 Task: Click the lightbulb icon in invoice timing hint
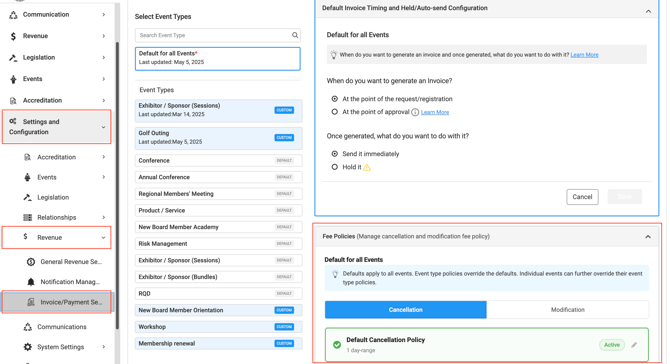[x=333, y=55]
